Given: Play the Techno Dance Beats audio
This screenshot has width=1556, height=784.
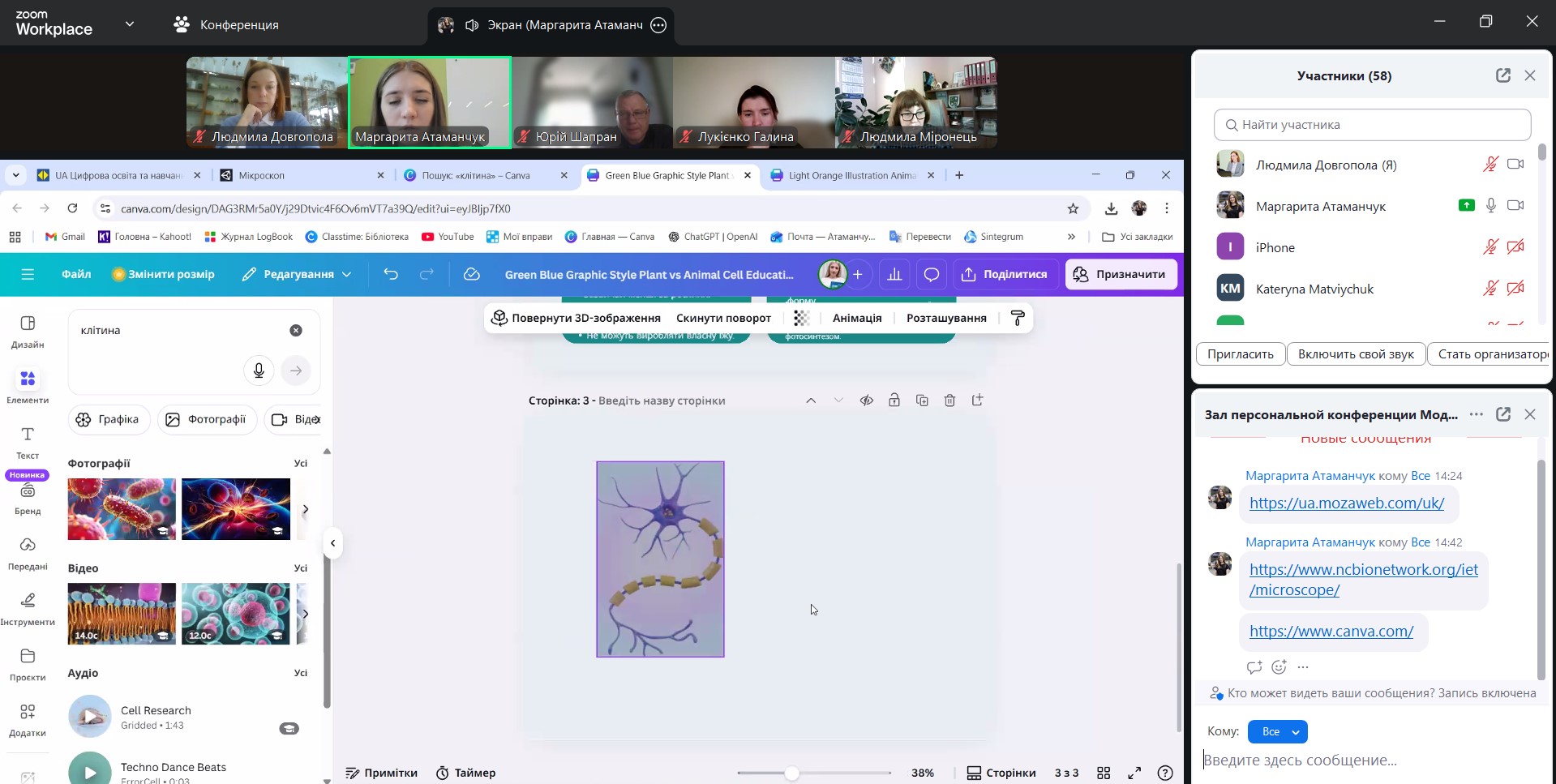Looking at the screenshot, I should (90, 772).
